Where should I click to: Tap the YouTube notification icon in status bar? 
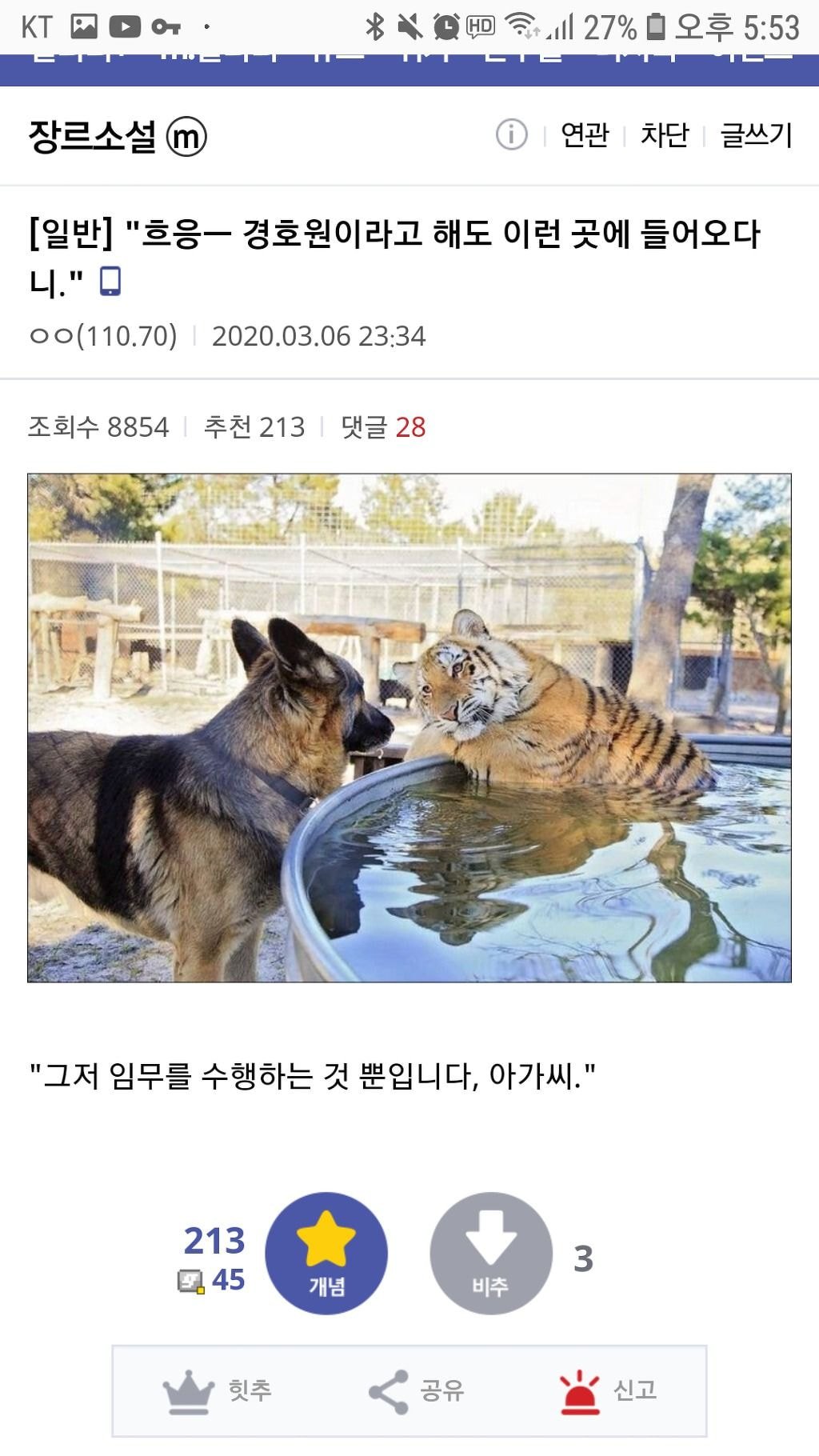[125, 27]
